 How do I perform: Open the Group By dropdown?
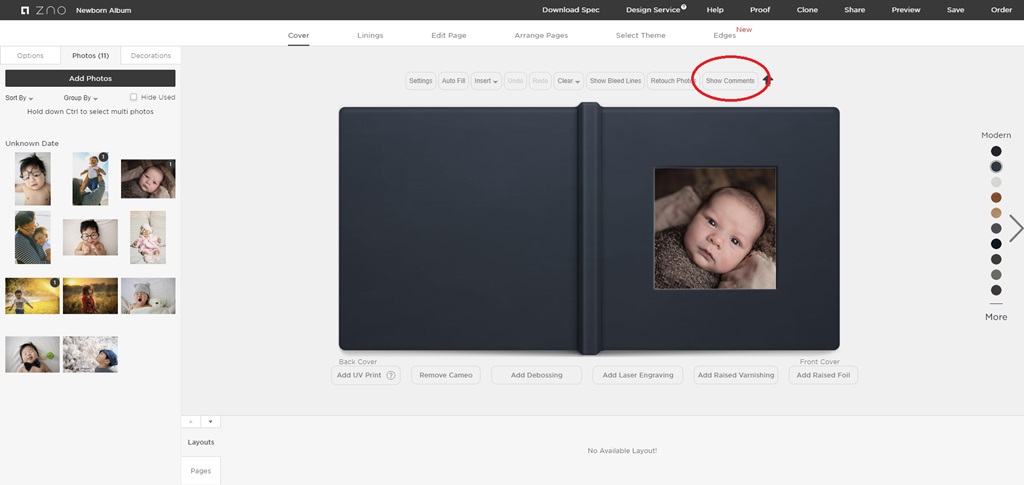point(80,98)
